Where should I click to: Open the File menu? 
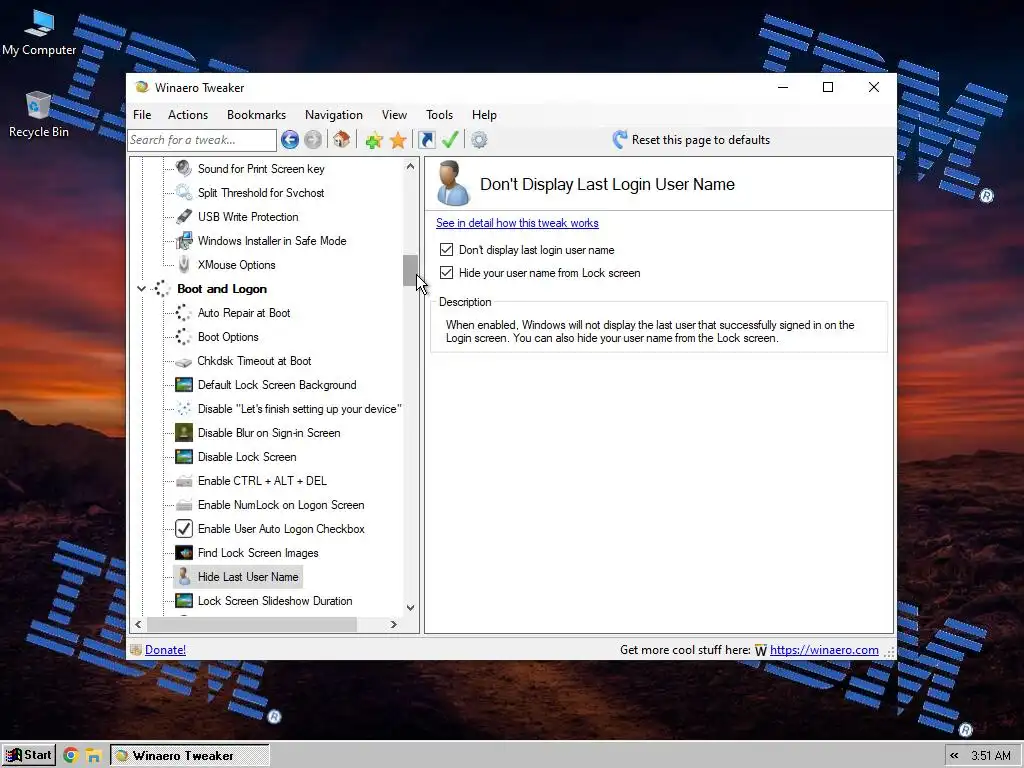[x=142, y=115]
